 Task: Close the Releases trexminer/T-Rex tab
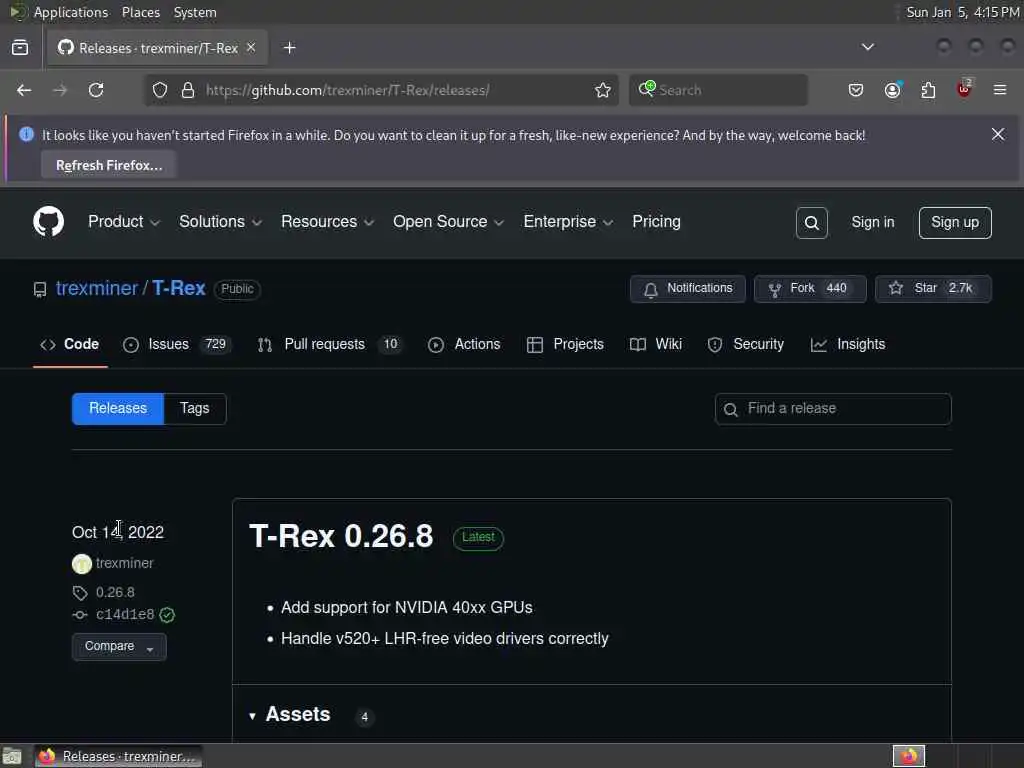tap(251, 48)
